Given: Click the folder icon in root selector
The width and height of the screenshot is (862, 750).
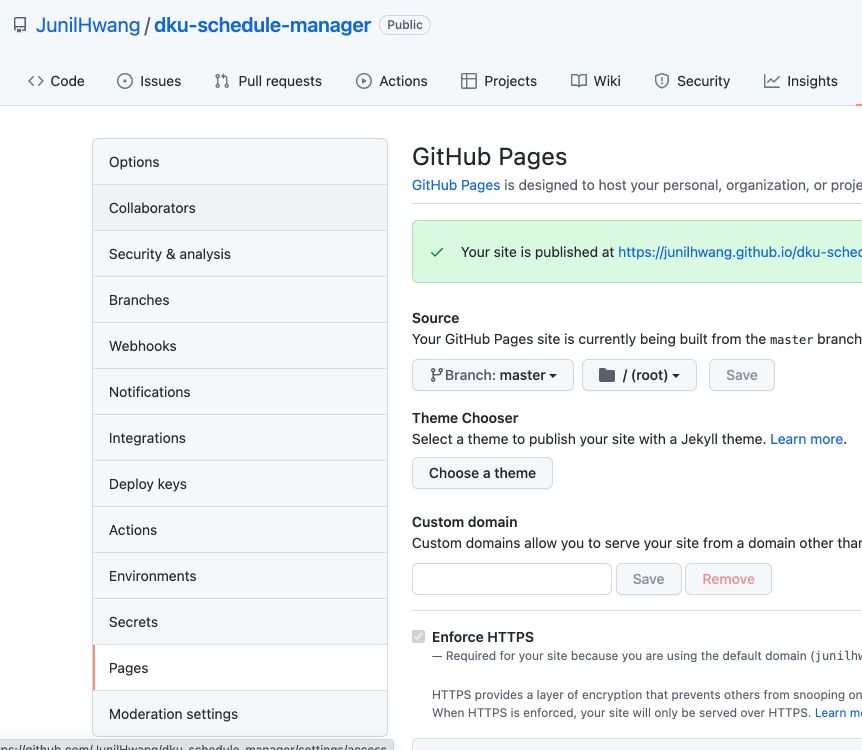Looking at the screenshot, I should coord(606,375).
